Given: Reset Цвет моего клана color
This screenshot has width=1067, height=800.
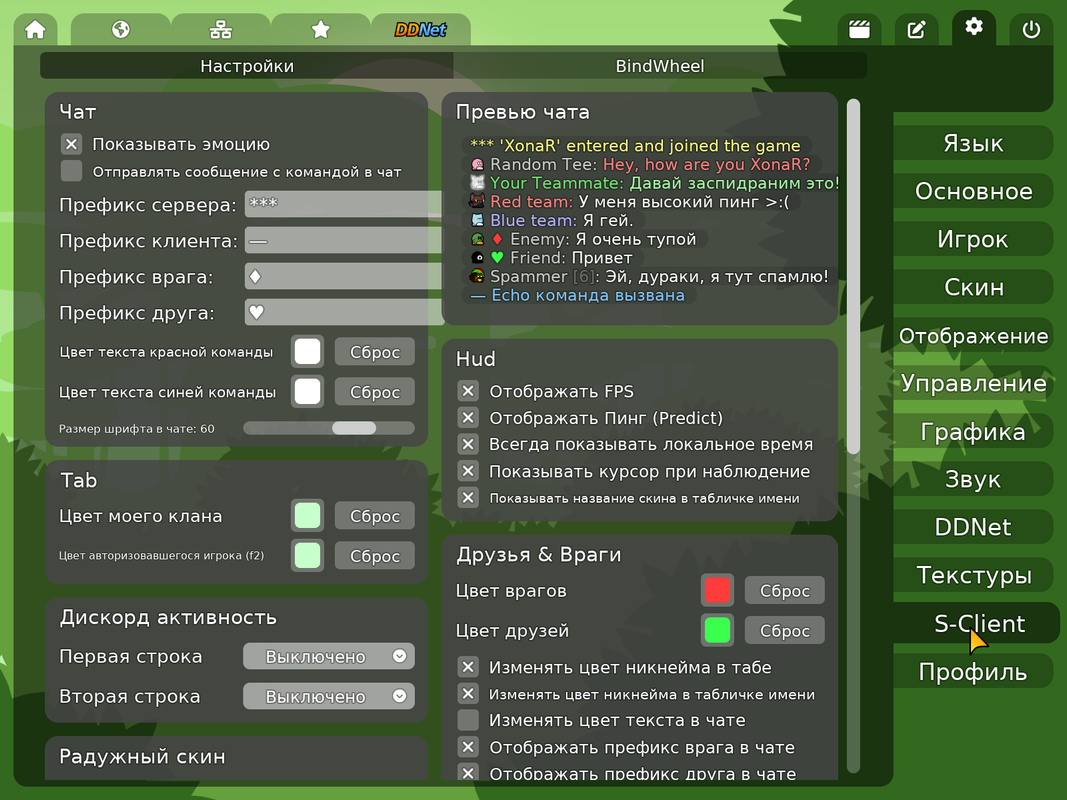Looking at the screenshot, I should tap(375, 516).
